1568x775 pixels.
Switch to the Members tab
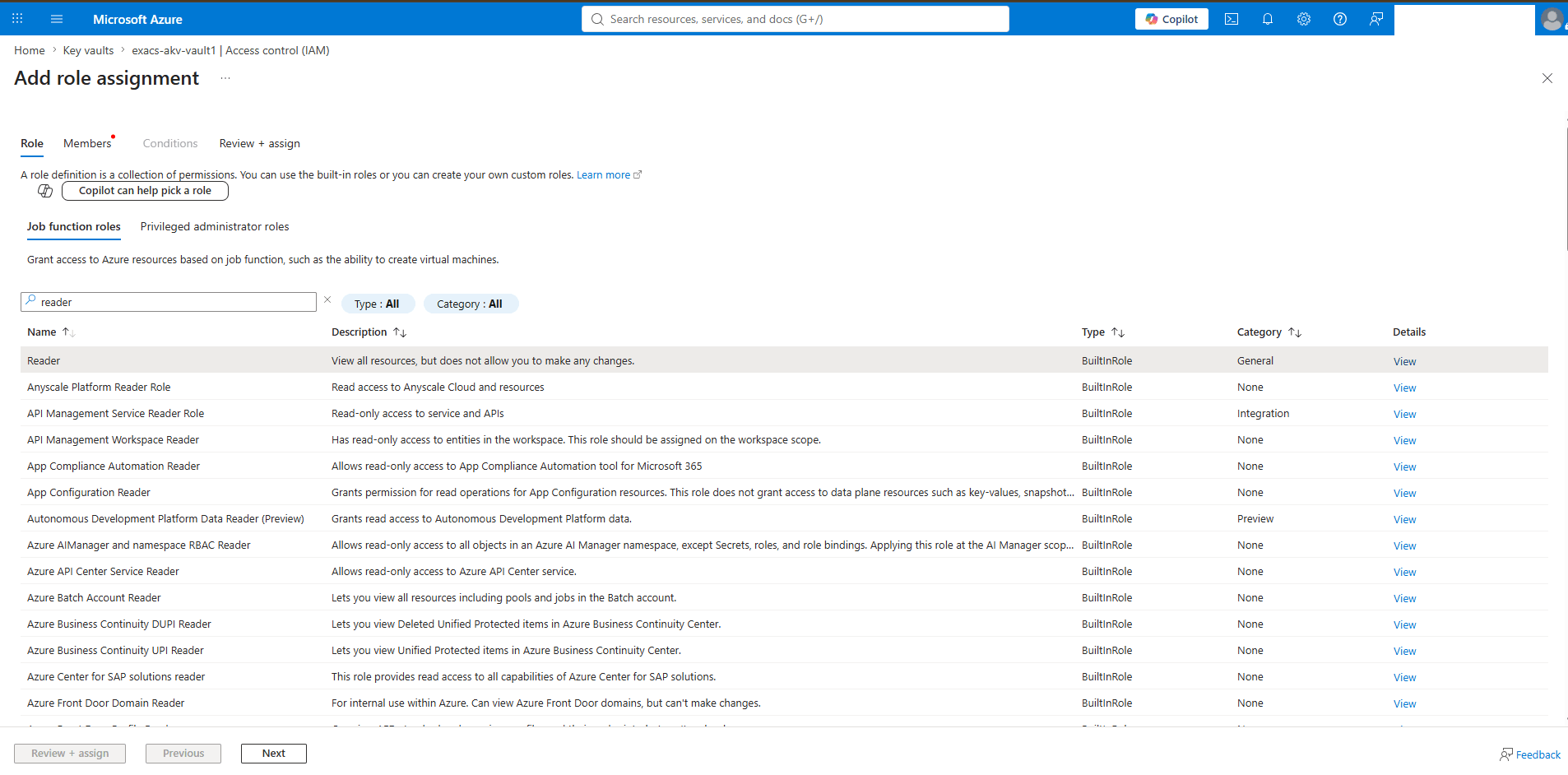(87, 143)
